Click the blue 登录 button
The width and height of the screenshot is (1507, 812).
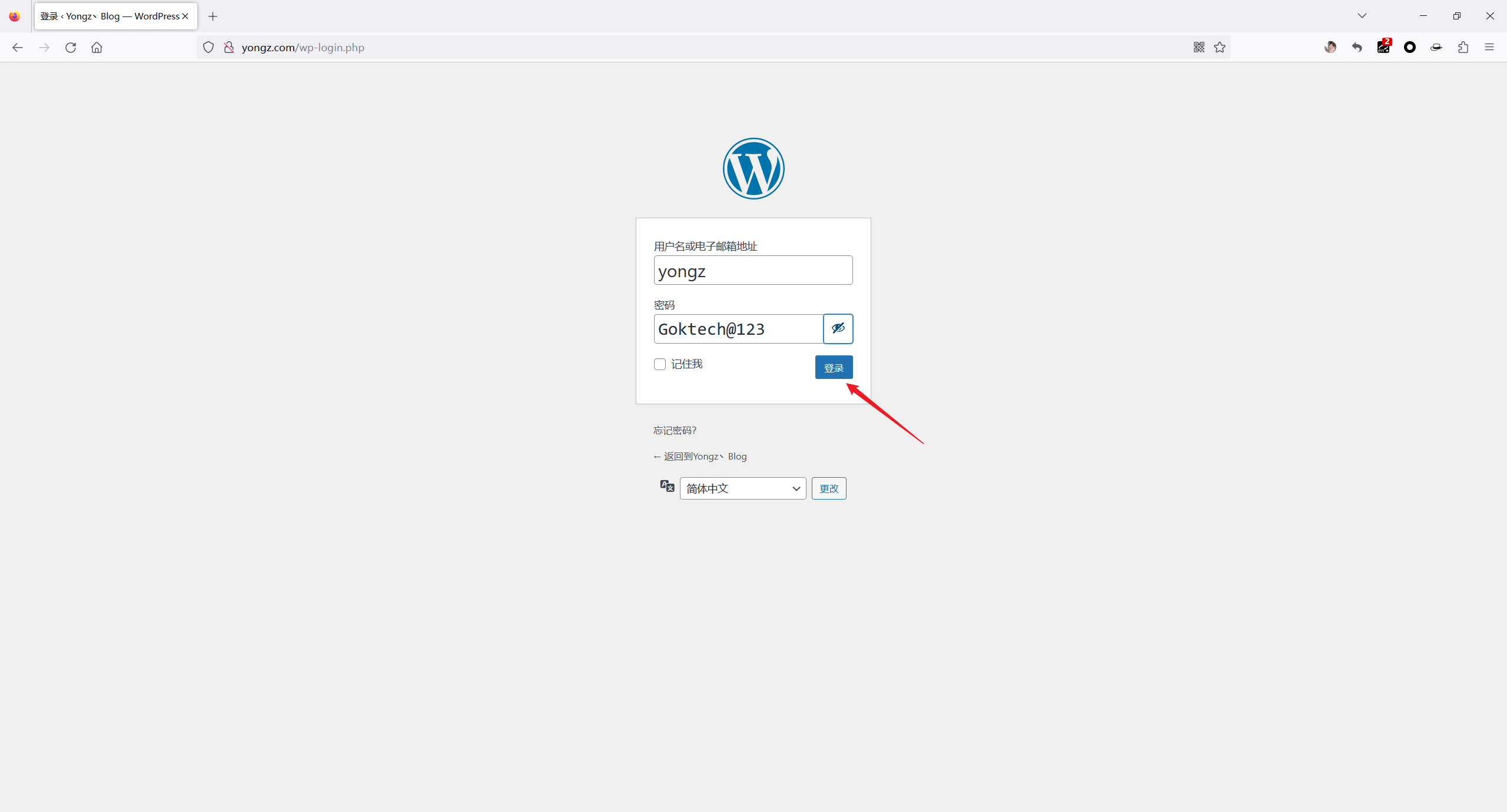point(834,367)
